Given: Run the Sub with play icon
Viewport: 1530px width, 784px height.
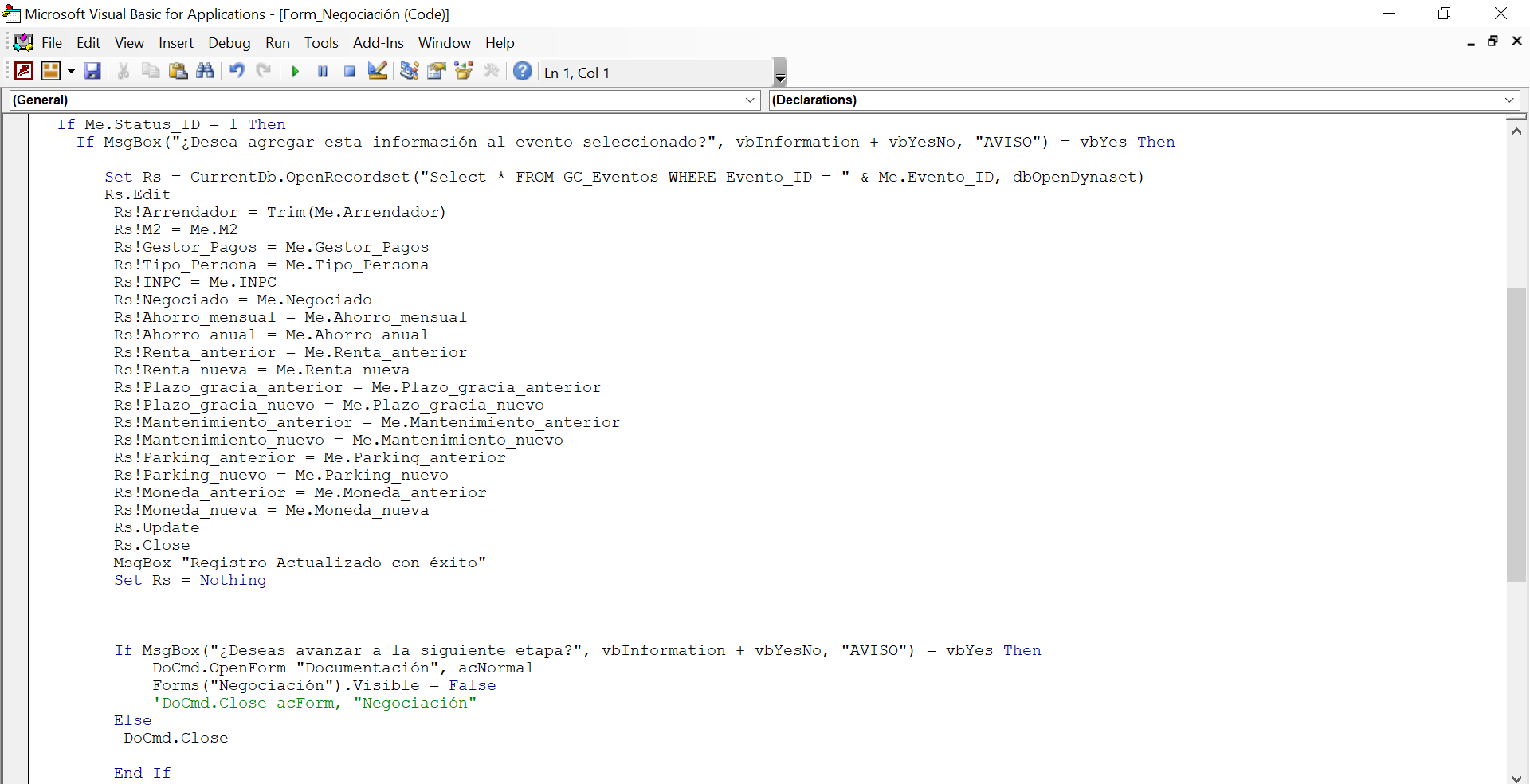Looking at the screenshot, I should click(296, 72).
